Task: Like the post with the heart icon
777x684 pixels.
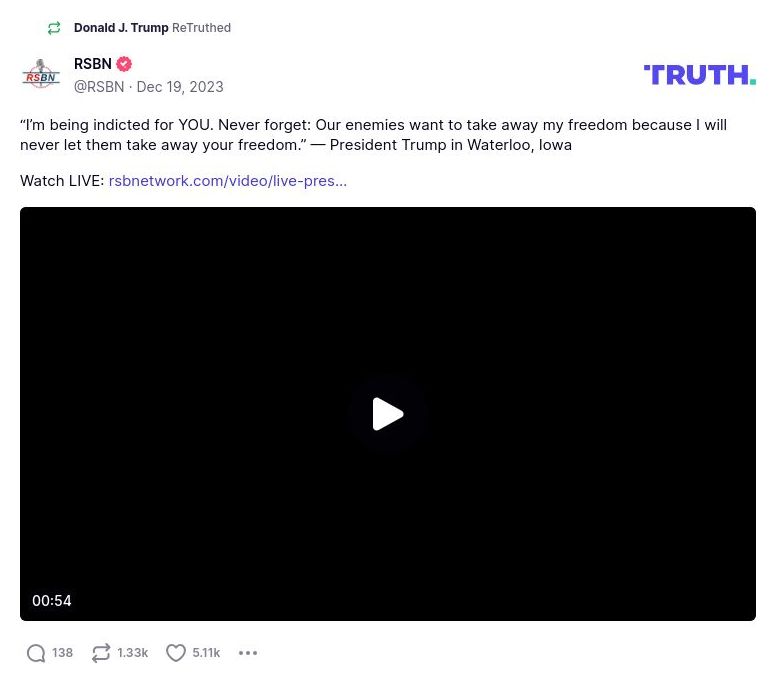Action: pyautogui.click(x=175, y=653)
